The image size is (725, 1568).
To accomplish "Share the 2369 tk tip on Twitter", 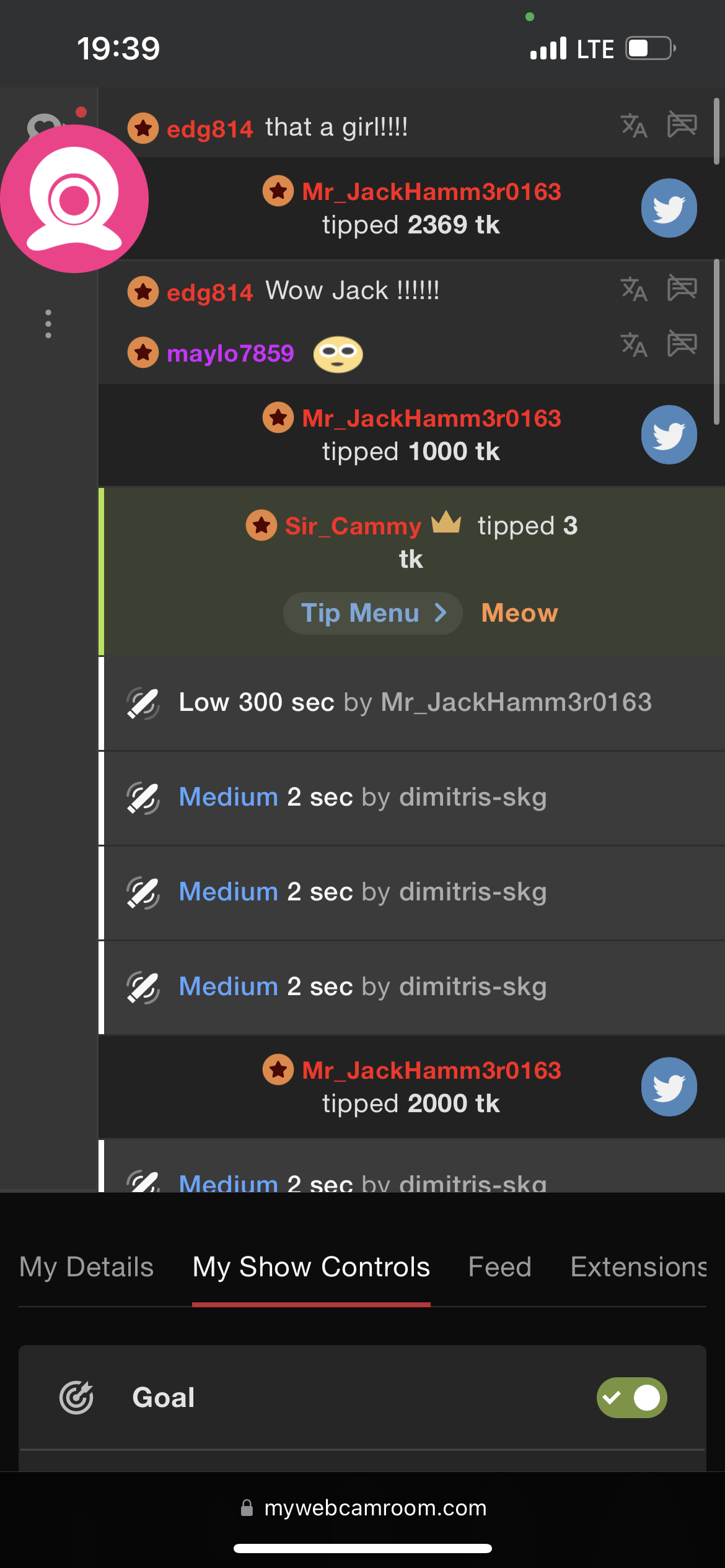I will tap(669, 208).
